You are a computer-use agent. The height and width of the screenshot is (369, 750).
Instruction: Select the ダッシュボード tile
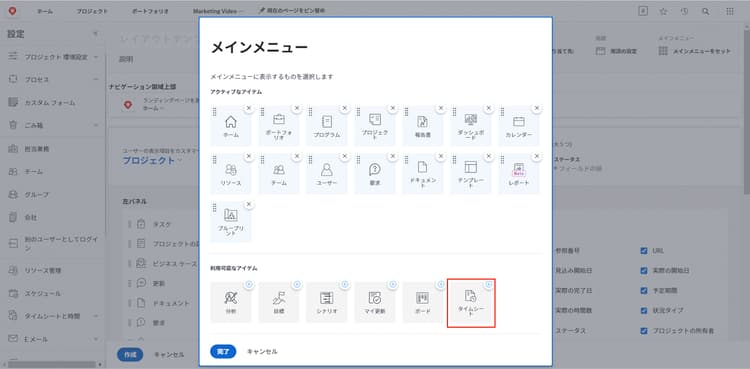471,126
